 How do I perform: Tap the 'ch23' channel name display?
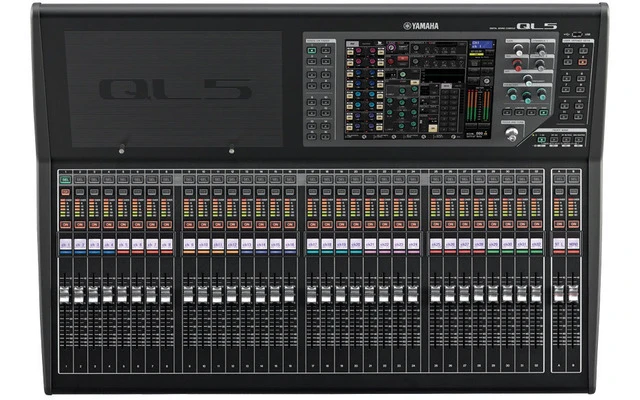tap(399, 244)
